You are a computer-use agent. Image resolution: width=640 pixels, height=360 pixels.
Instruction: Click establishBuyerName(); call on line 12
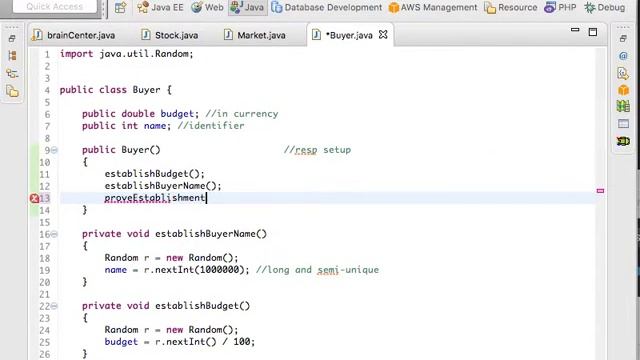(163, 186)
